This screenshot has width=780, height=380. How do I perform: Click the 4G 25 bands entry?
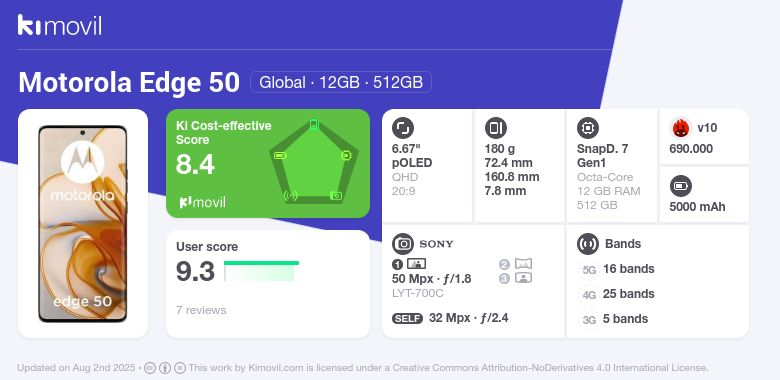point(618,294)
